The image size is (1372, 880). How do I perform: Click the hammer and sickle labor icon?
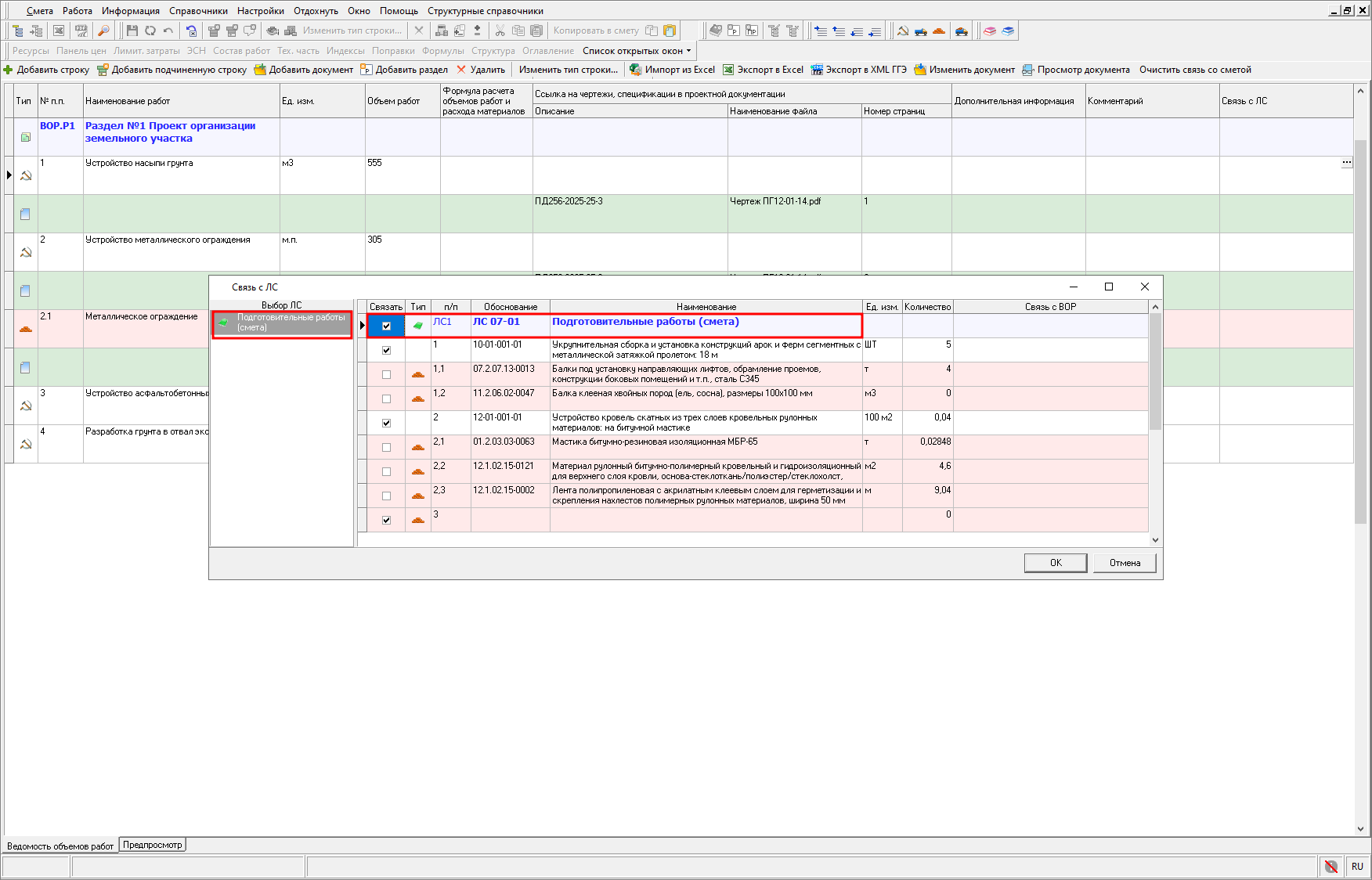click(x=903, y=31)
